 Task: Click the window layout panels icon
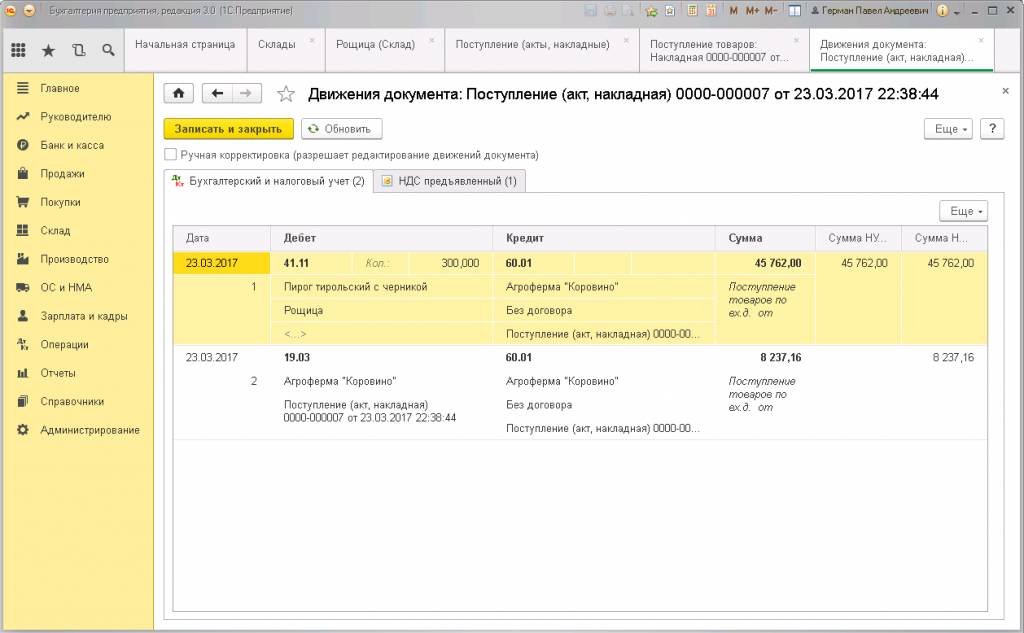click(795, 10)
